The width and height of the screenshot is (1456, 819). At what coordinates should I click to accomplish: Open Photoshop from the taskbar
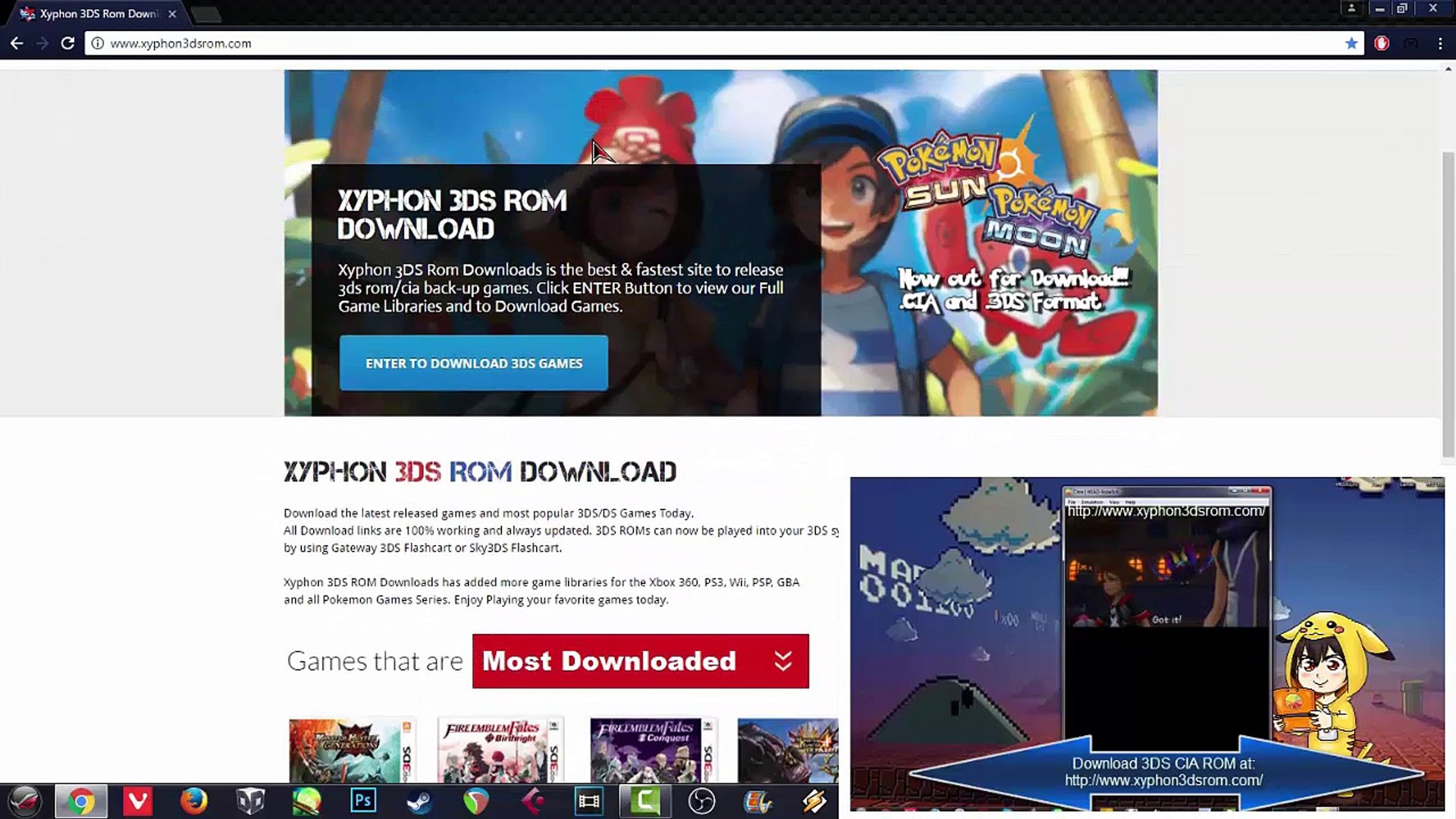coord(363,801)
